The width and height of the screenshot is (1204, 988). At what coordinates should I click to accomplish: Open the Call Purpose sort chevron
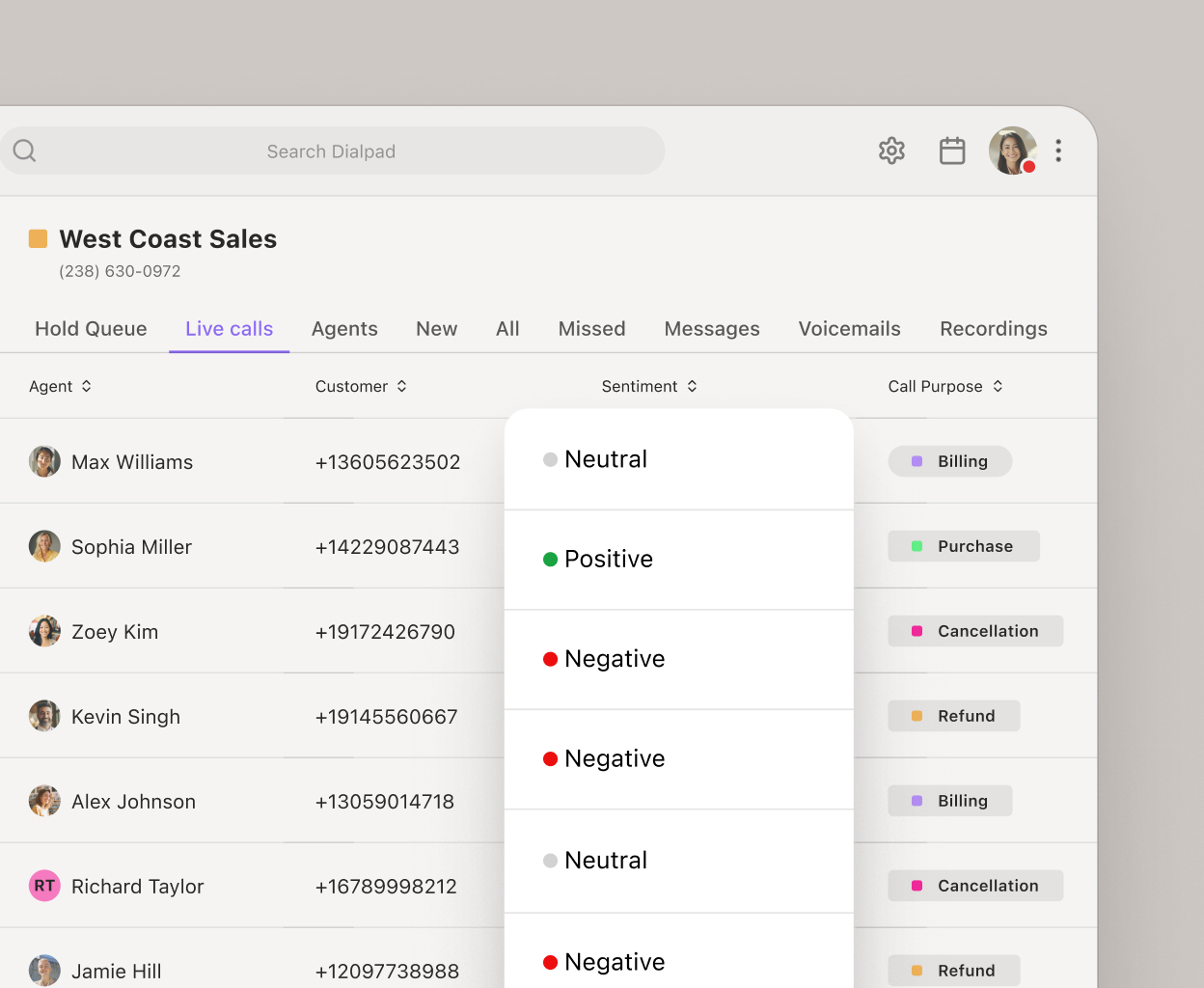999,386
